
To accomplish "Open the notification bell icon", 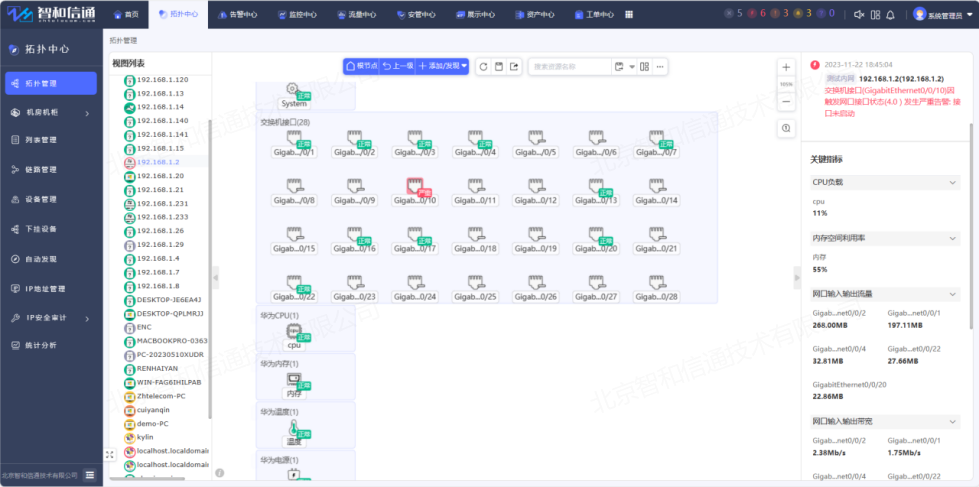I will [x=891, y=14].
